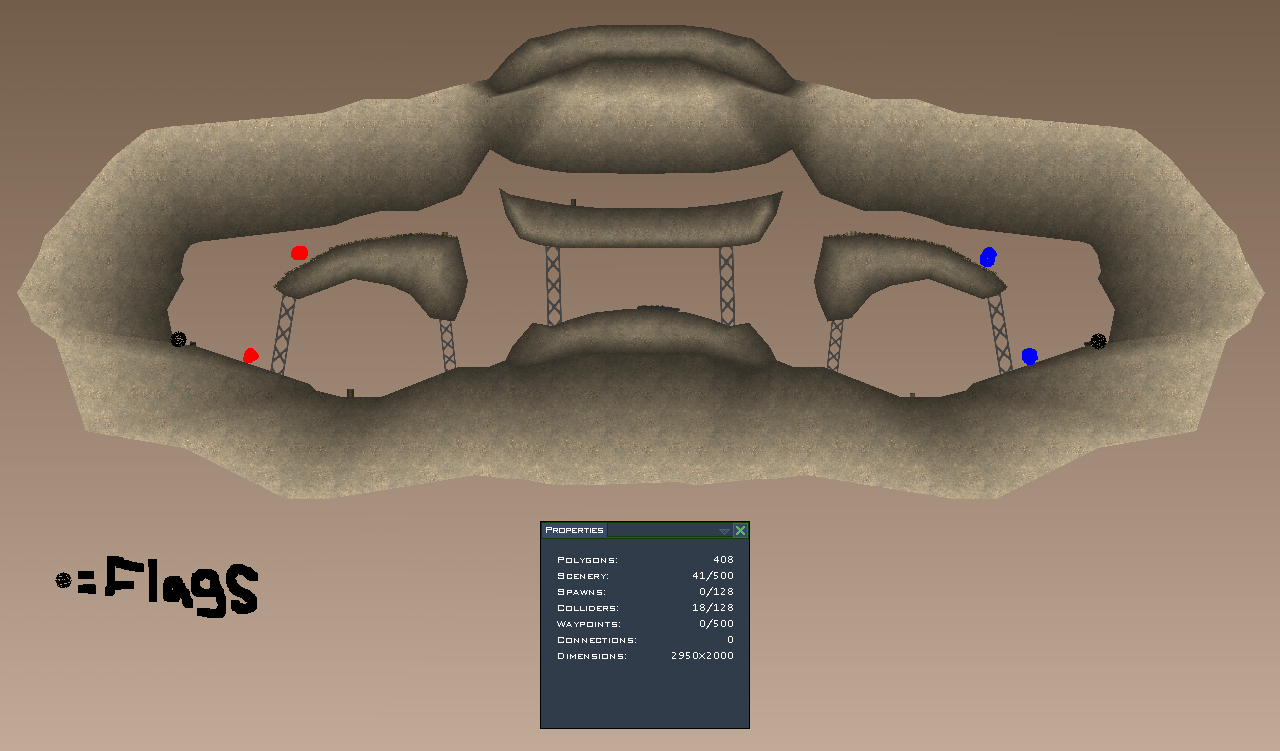
Task: Click the Colliders value 18/128
Action: pyautogui.click(x=713, y=608)
